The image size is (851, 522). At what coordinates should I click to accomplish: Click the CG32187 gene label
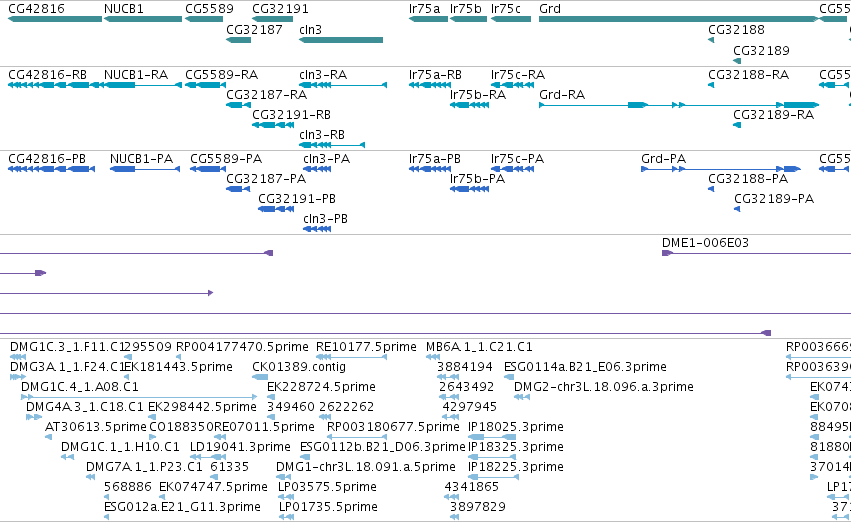click(254, 29)
